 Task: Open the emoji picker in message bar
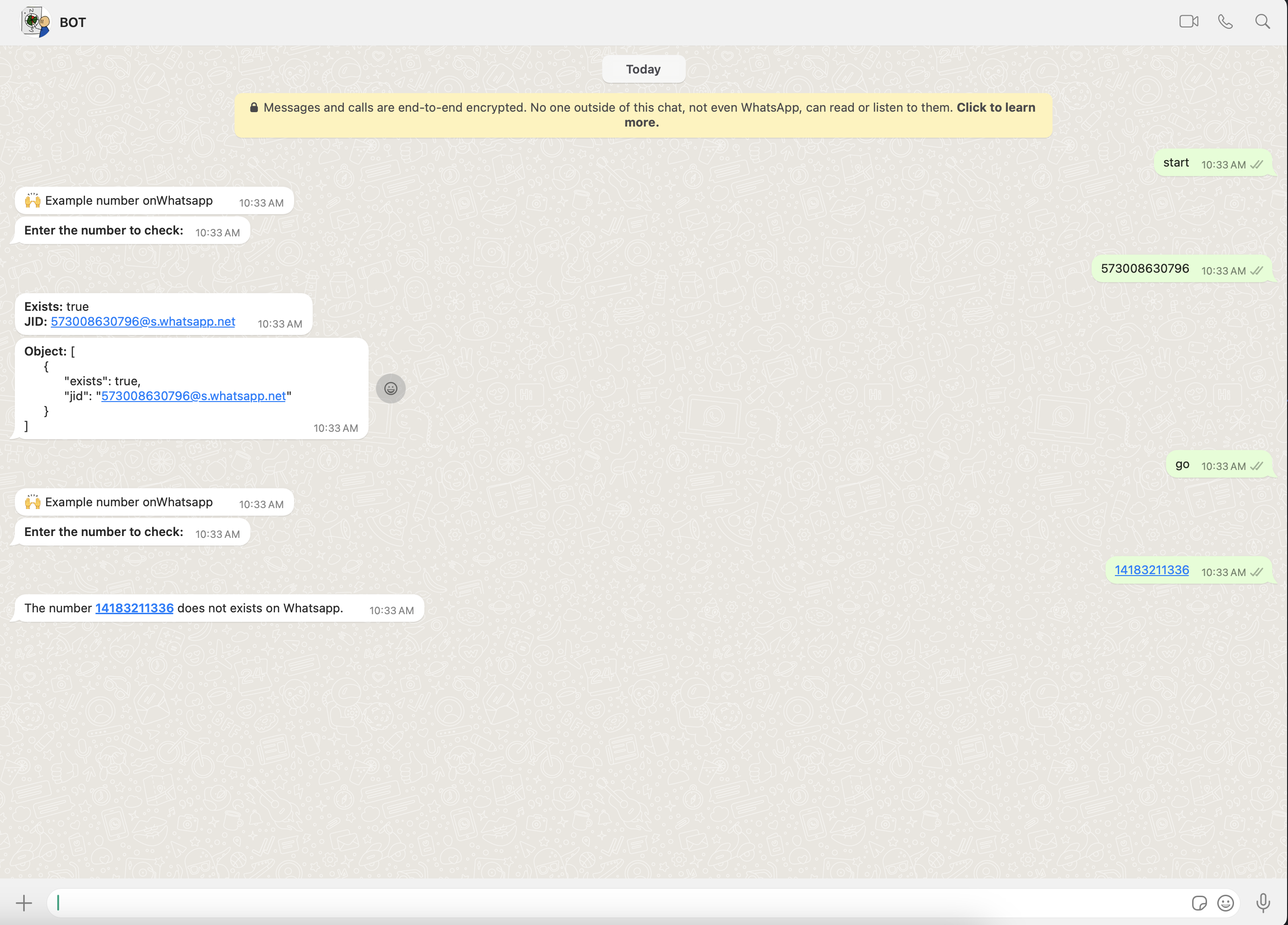coord(1226,903)
